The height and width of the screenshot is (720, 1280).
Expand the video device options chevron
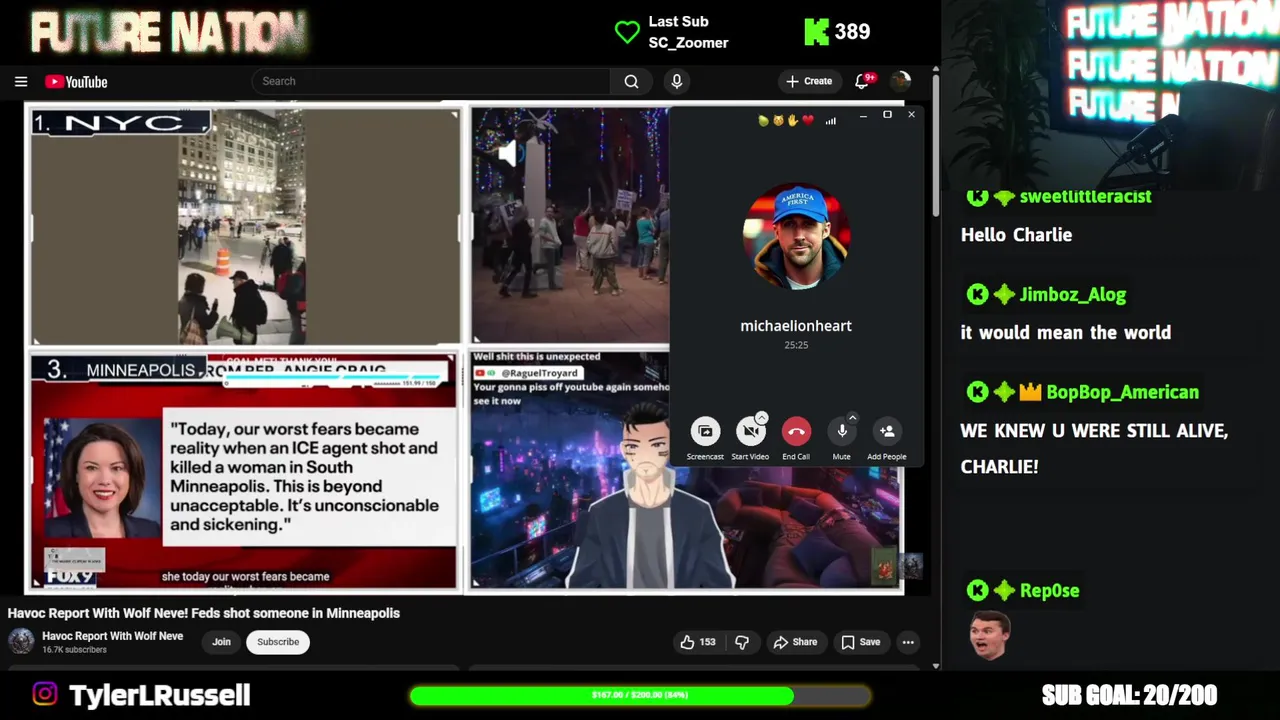click(x=762, y=417)
